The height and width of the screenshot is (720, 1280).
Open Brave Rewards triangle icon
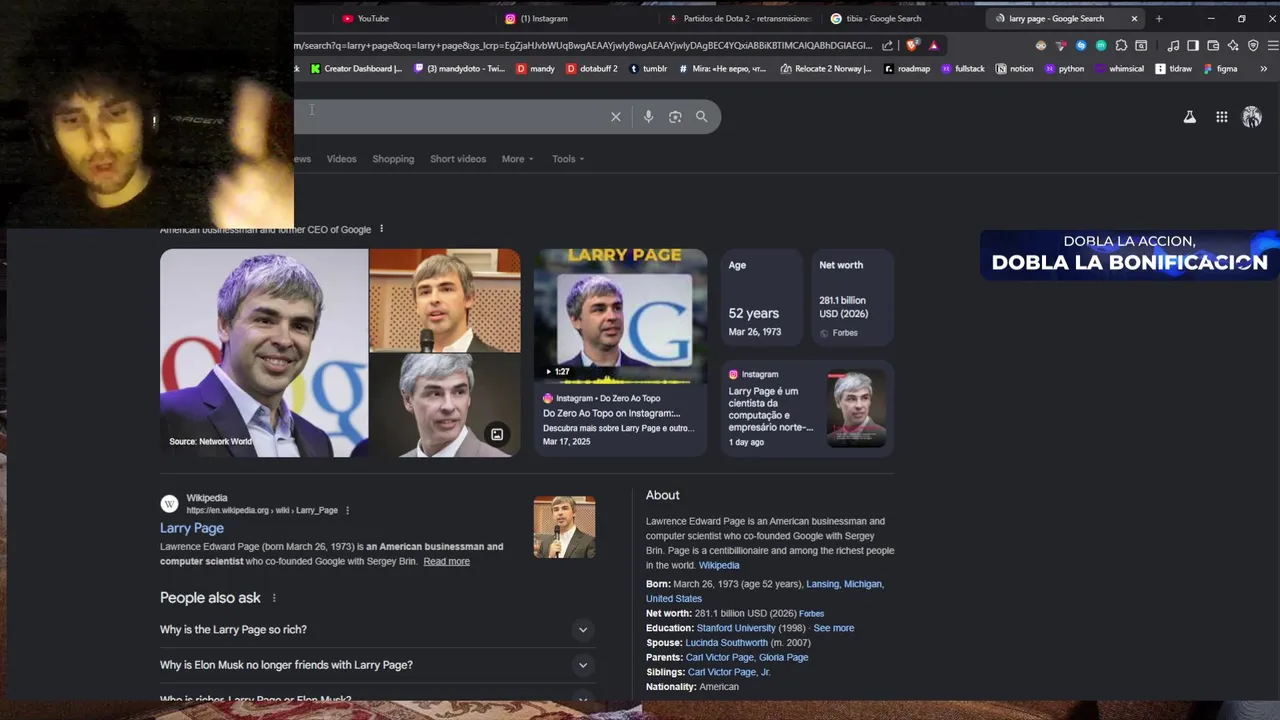tap(934, 45)
